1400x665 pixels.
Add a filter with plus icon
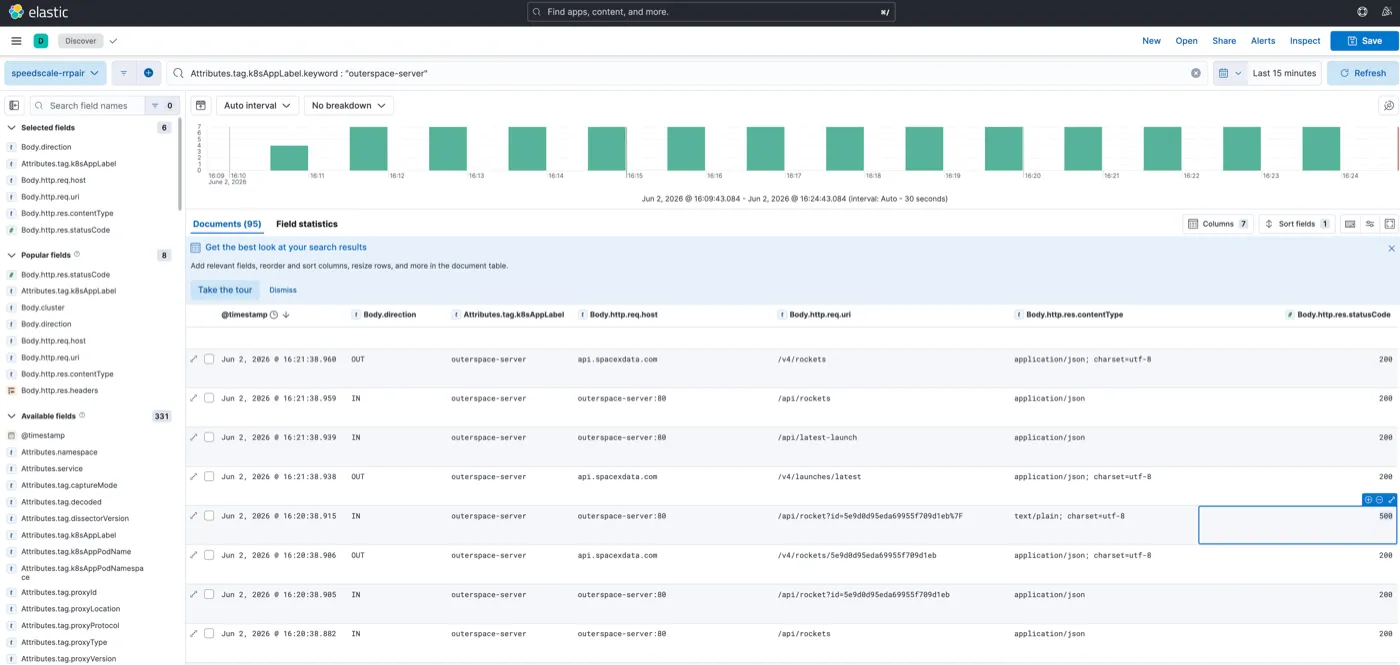pos(148,73)
